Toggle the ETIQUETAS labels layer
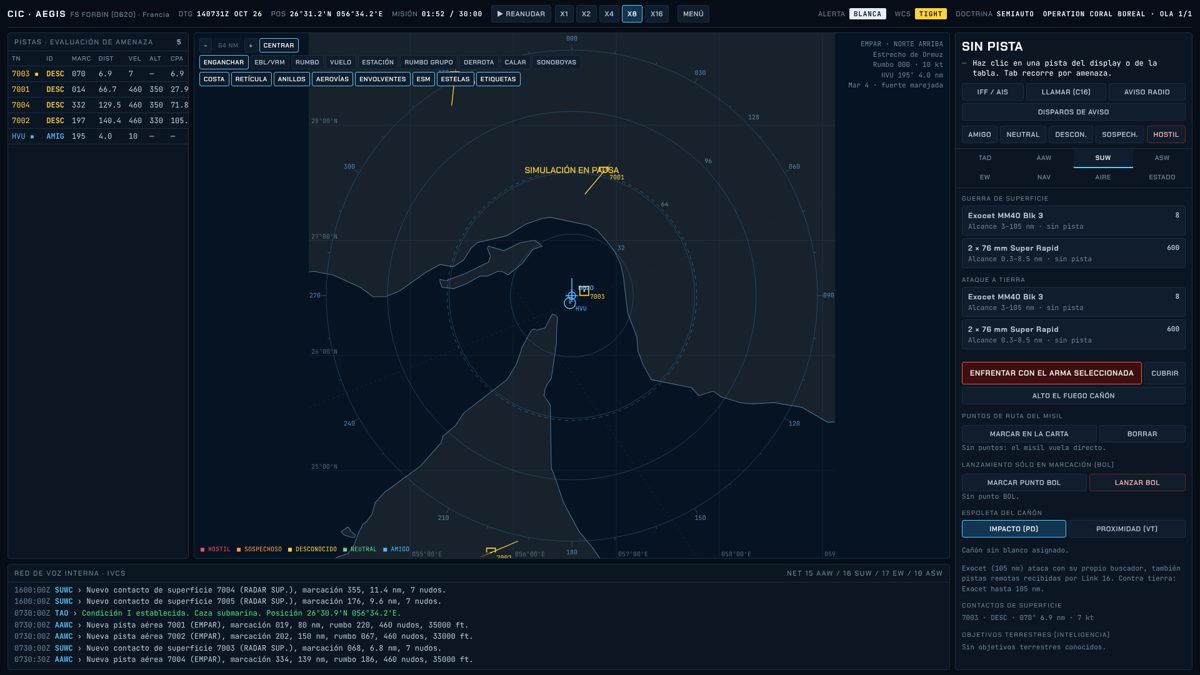Screen dimensions: 1200x675 click(x=498, y=79)
